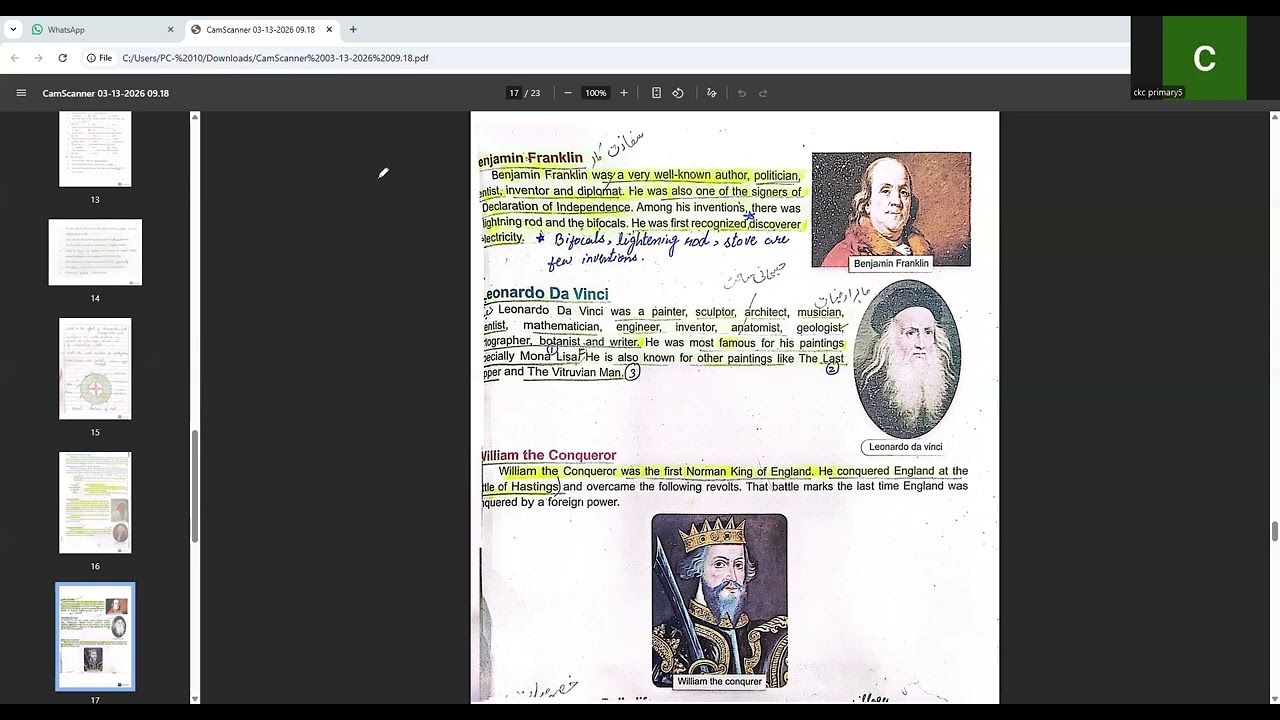Click the main document vertical scrollbar thumb
Viewport: 1280px width, 720px height.
click(x=1274, y=531)
